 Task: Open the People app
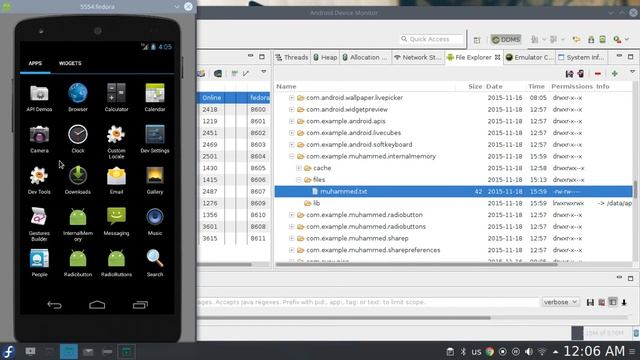39,263
